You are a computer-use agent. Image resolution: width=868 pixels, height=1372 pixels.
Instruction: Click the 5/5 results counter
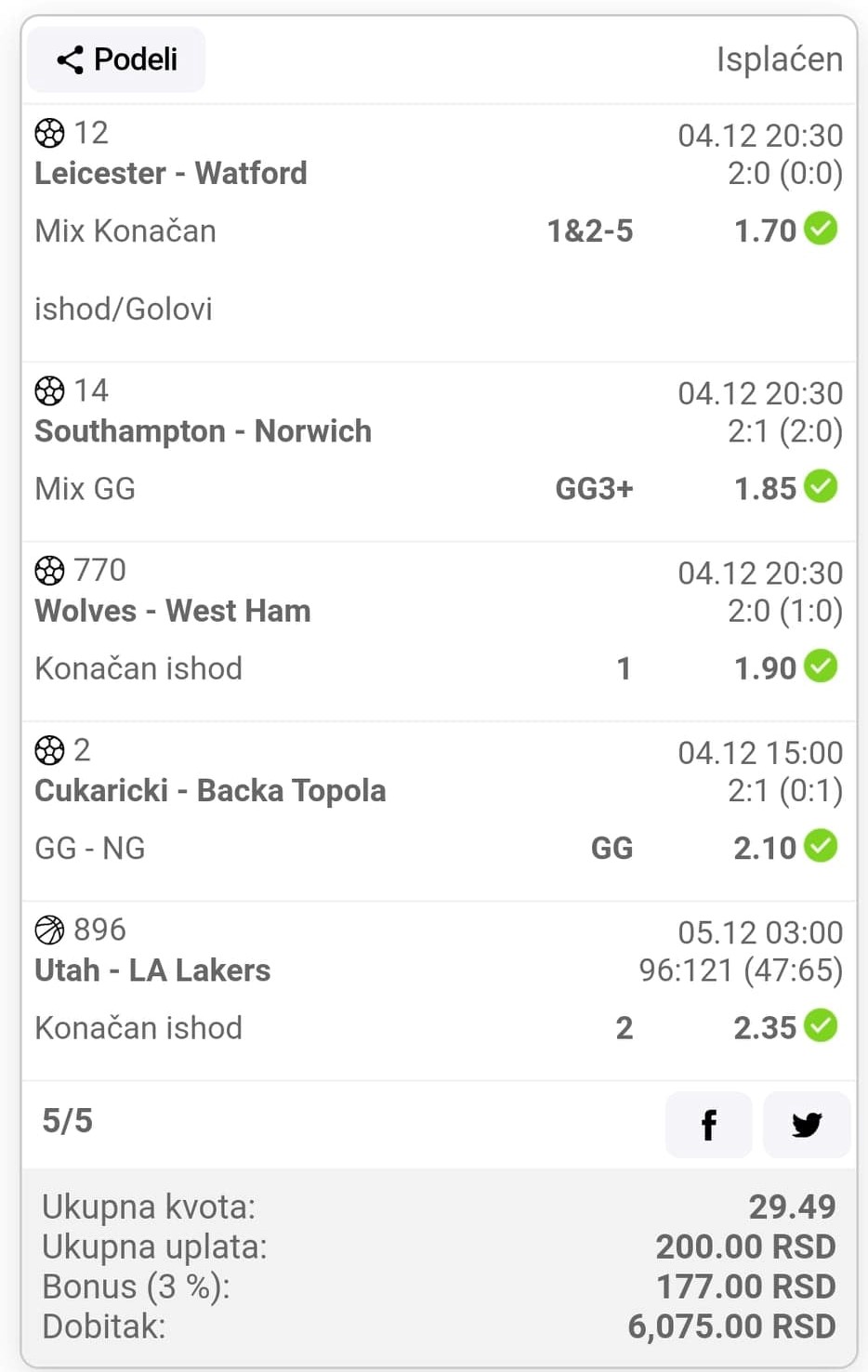click(67, 1121)
